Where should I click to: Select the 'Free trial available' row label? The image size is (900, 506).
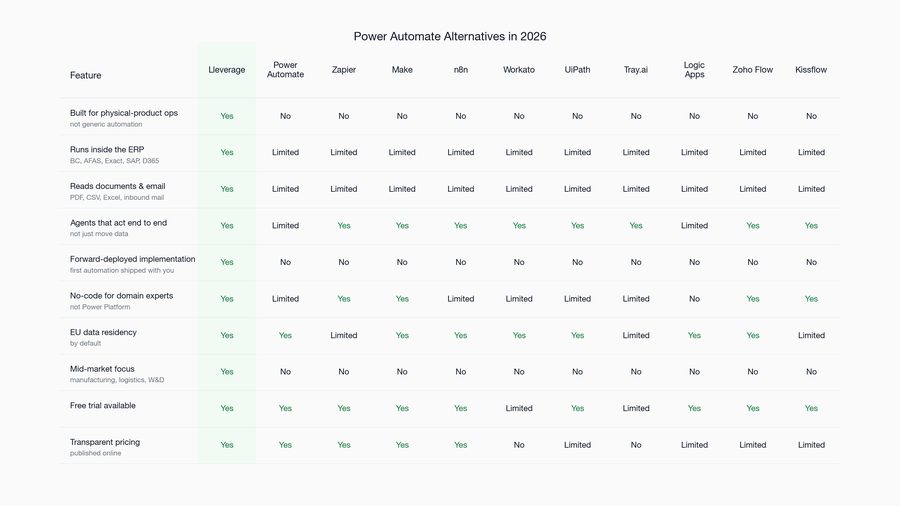pyautogui.click(x=103, y=406)
